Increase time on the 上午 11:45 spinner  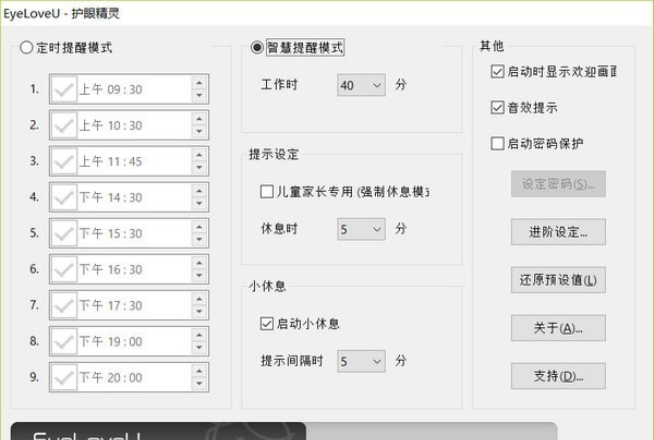(199, 155)
